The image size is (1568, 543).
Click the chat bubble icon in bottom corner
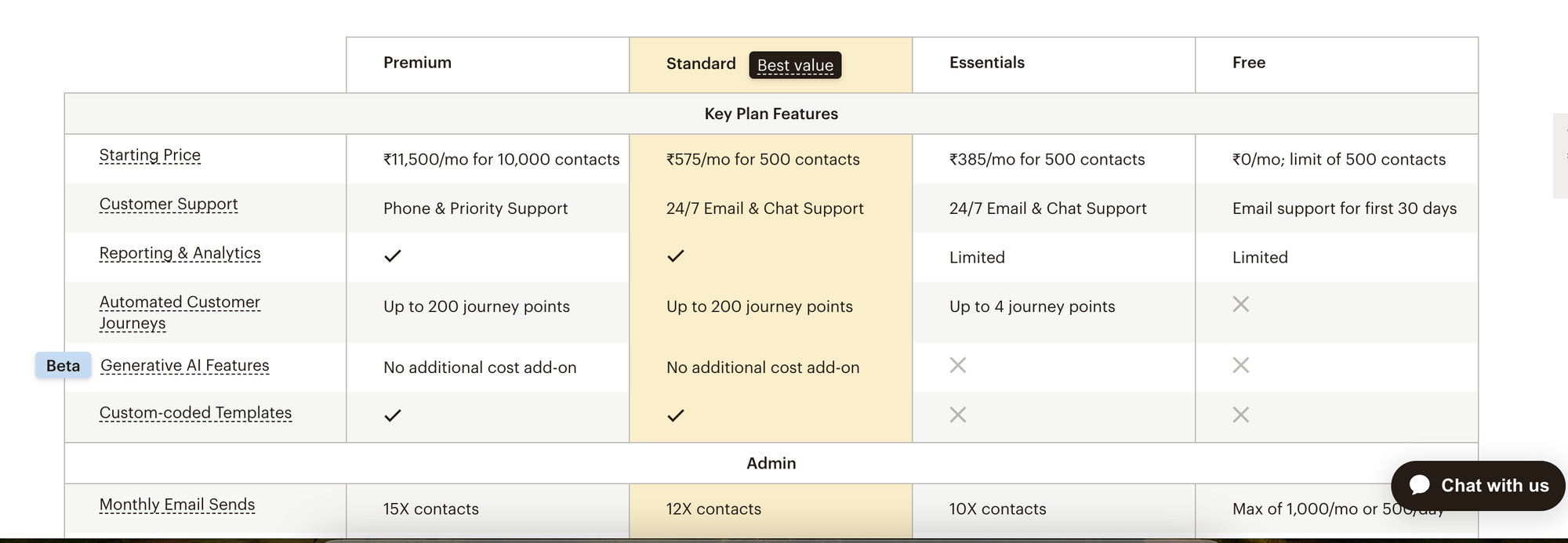tap(1421, 485)
